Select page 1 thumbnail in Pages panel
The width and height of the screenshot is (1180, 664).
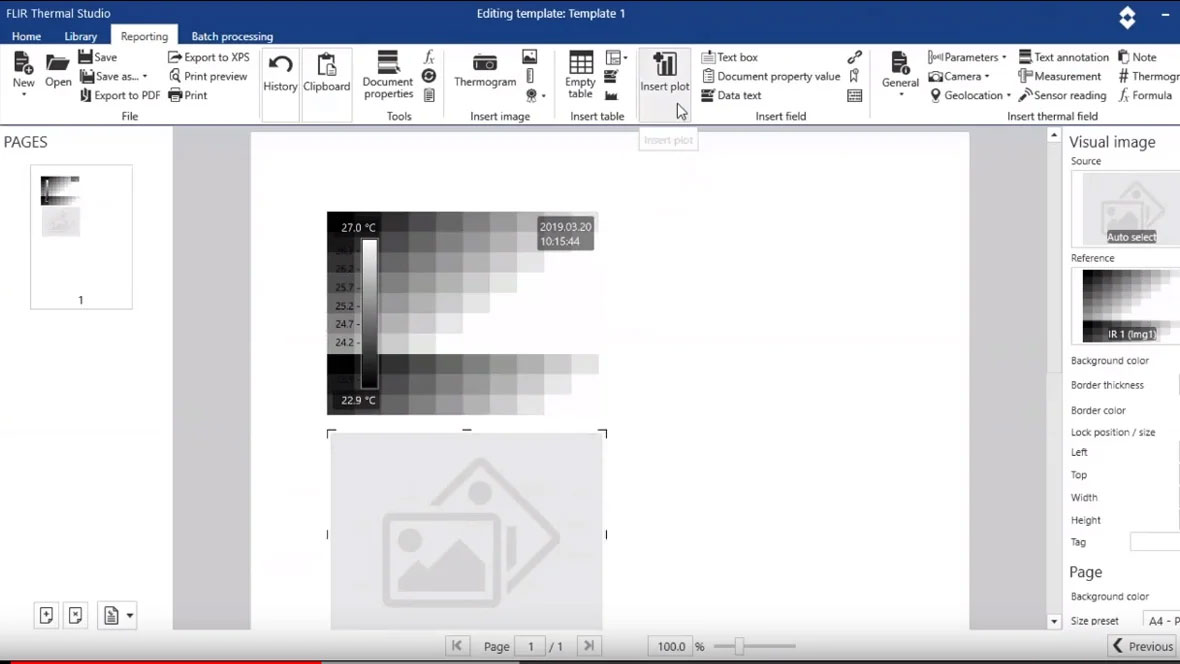81,236
